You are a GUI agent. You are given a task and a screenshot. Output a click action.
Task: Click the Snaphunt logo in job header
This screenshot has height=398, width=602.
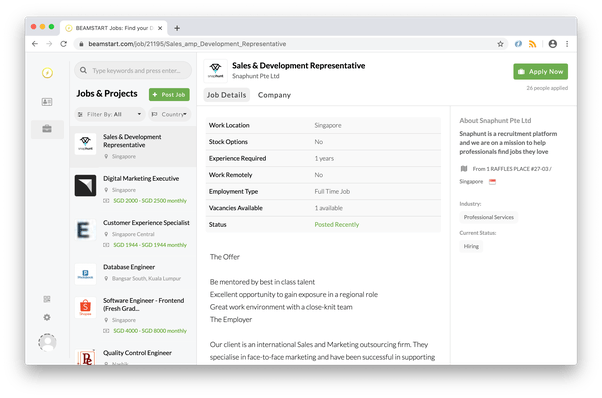[215, 71]
